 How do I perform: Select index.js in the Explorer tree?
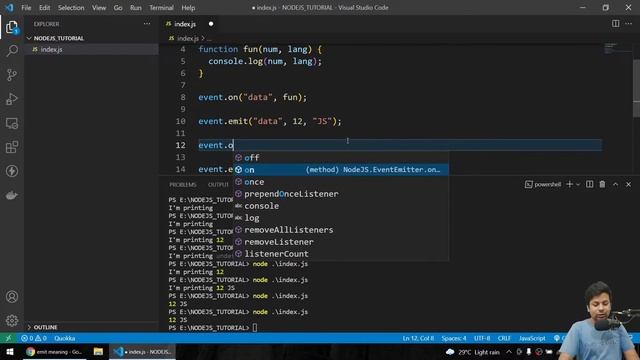click(x=51, y=49)
